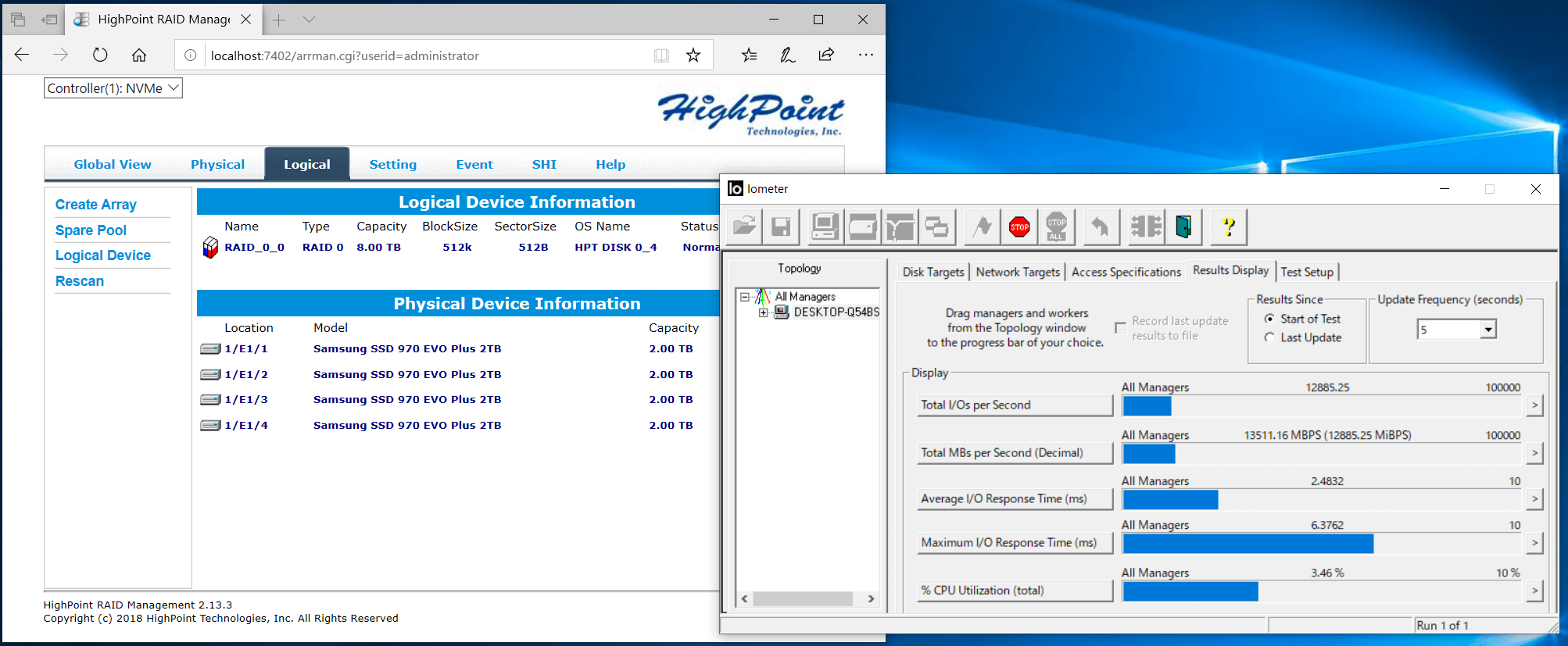Click arrow beside Total I/Os per Second bar

[1534, 405]
